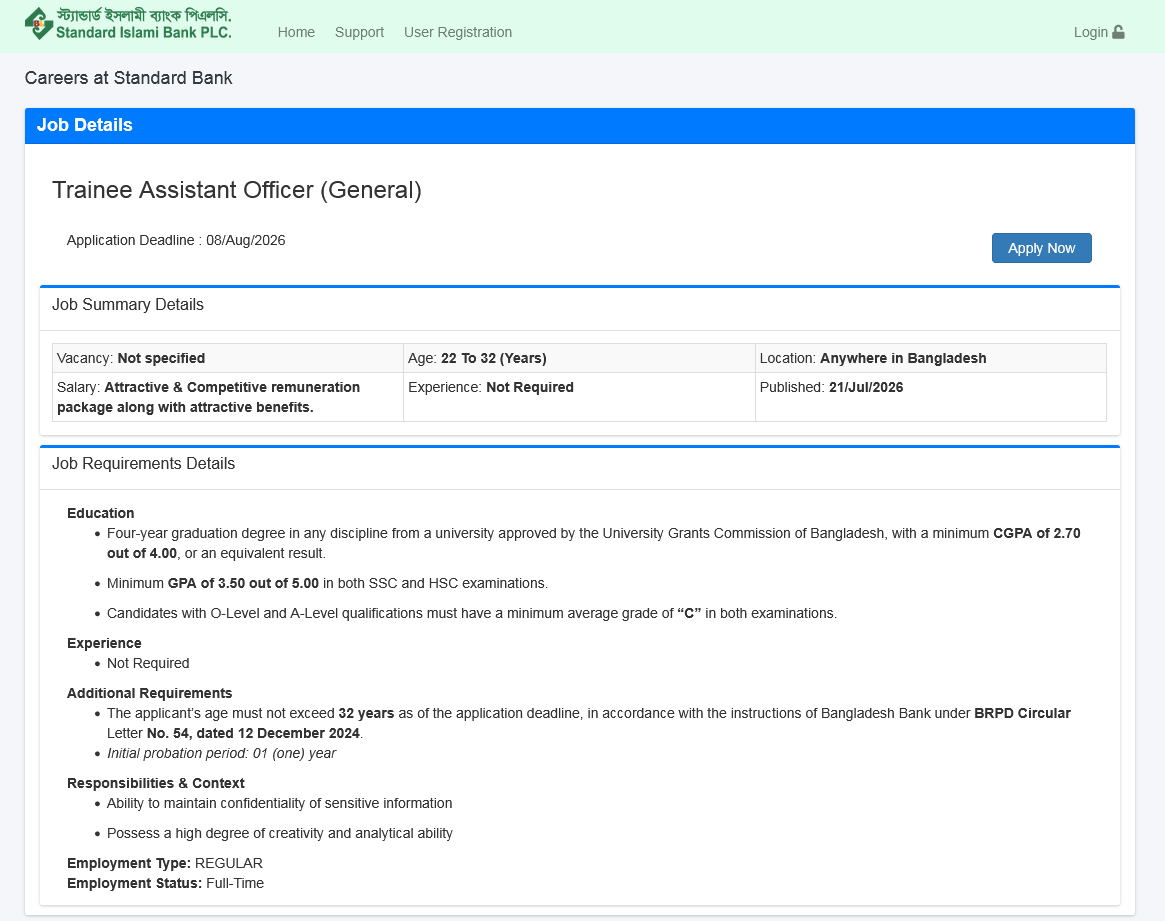
Task: Click the Age: 22 To 32 (Years) cell
Action: tap(579, 358)
